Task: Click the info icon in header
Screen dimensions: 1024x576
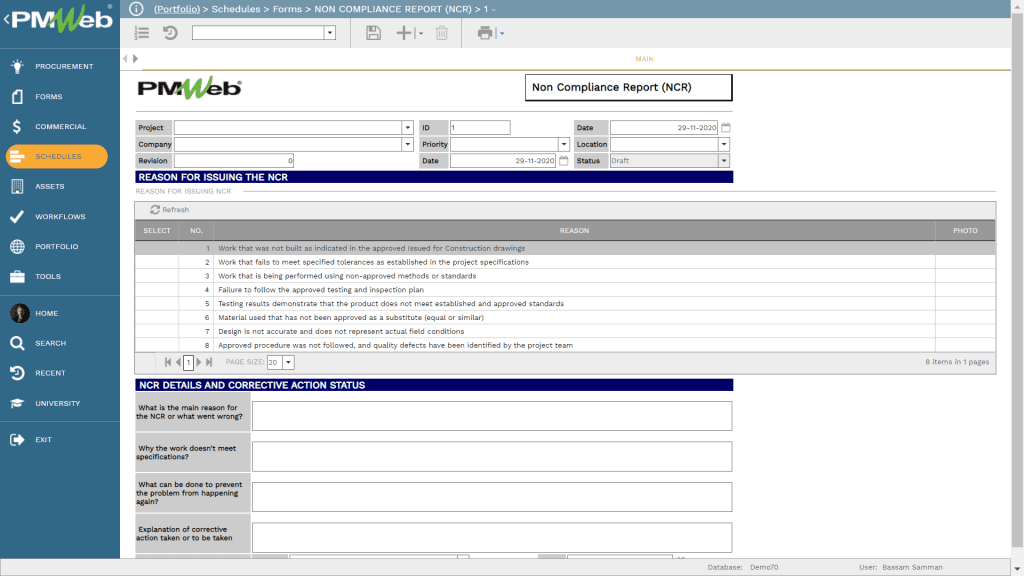Action: coord(136,9)
